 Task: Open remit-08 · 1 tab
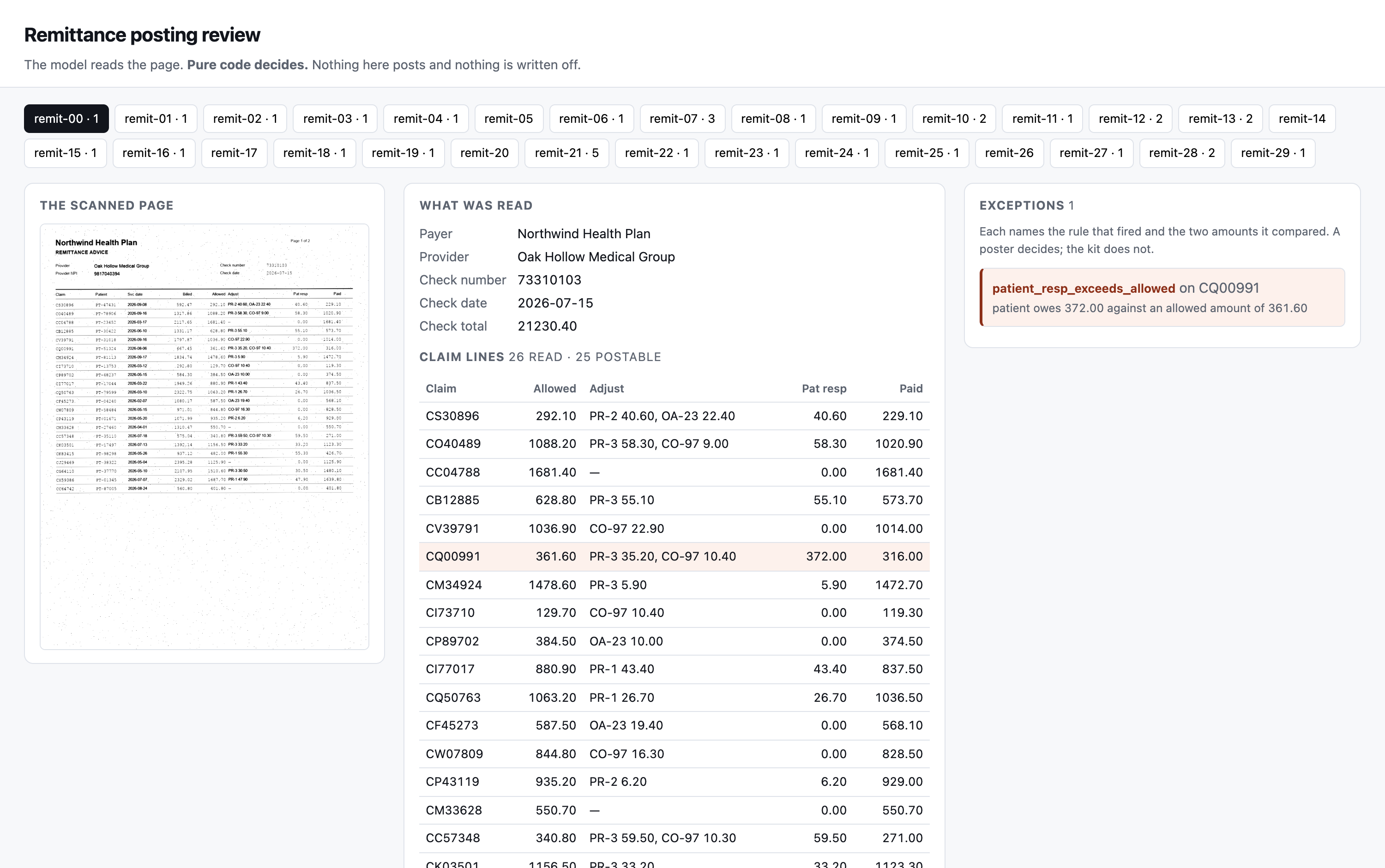(x=773, y=119)
